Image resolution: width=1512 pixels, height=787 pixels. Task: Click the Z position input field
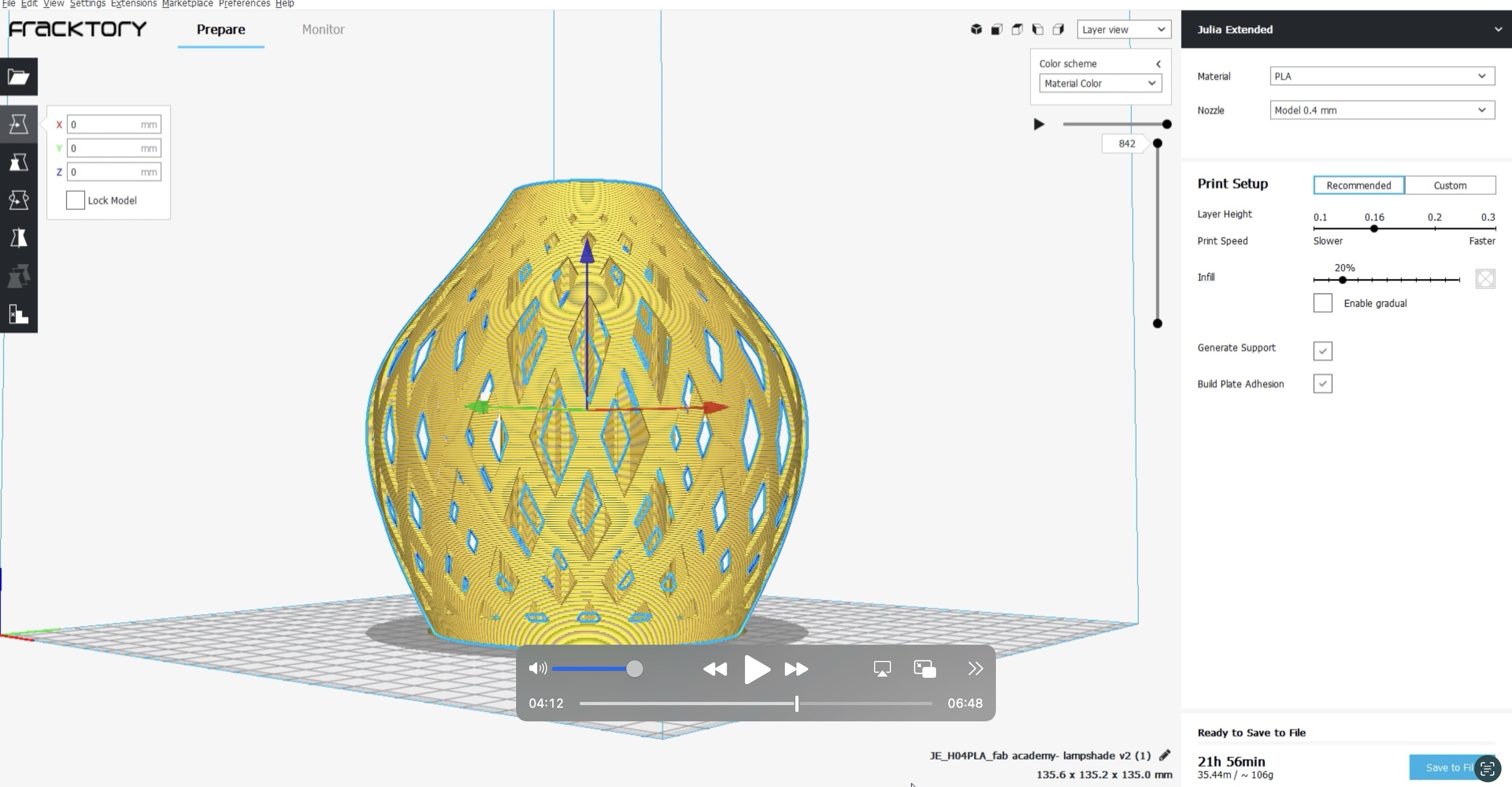pyautogui.click(x=114, y=172)
